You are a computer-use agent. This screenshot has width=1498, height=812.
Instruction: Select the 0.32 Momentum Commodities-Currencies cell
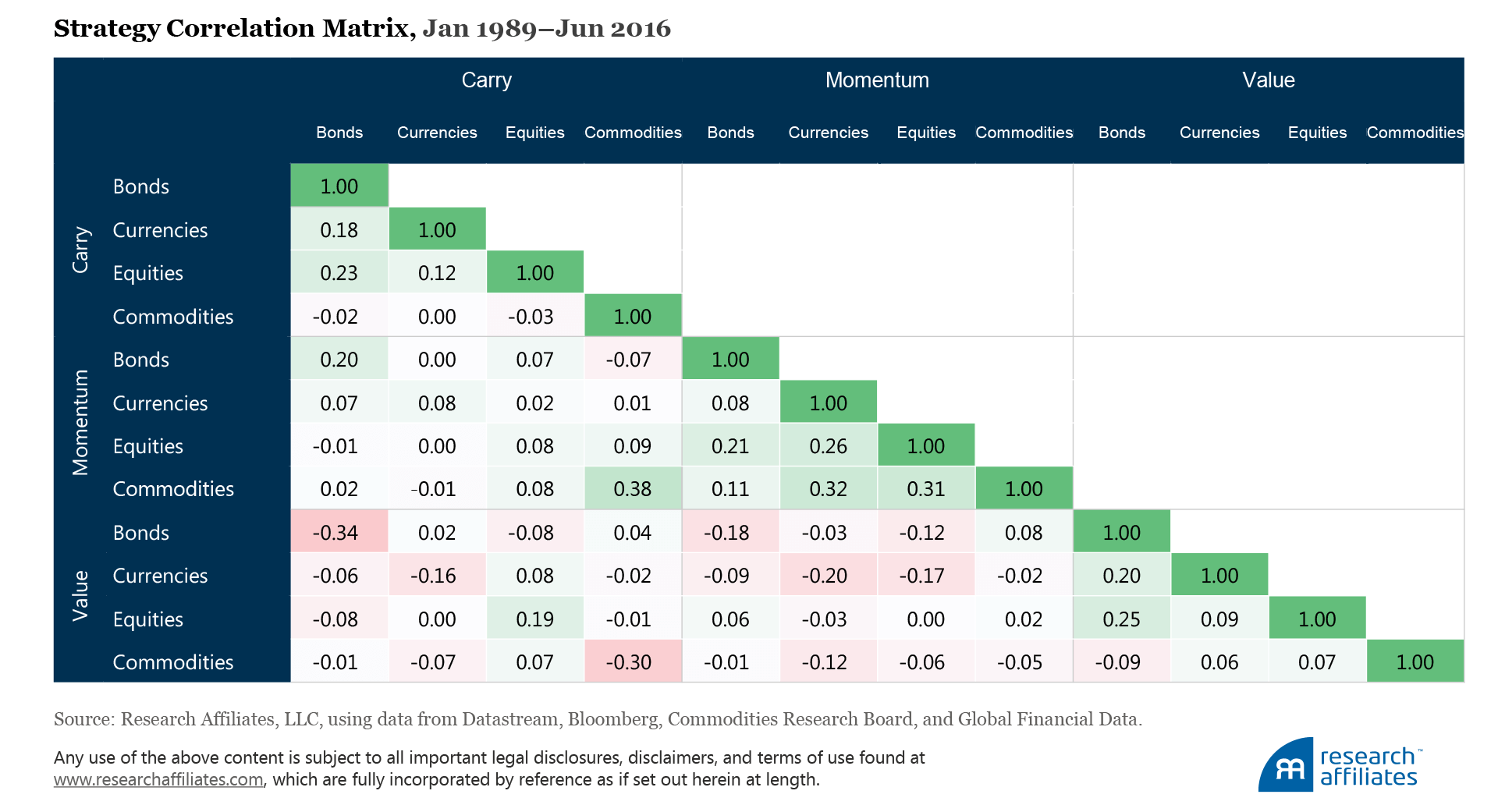(828, 489)
